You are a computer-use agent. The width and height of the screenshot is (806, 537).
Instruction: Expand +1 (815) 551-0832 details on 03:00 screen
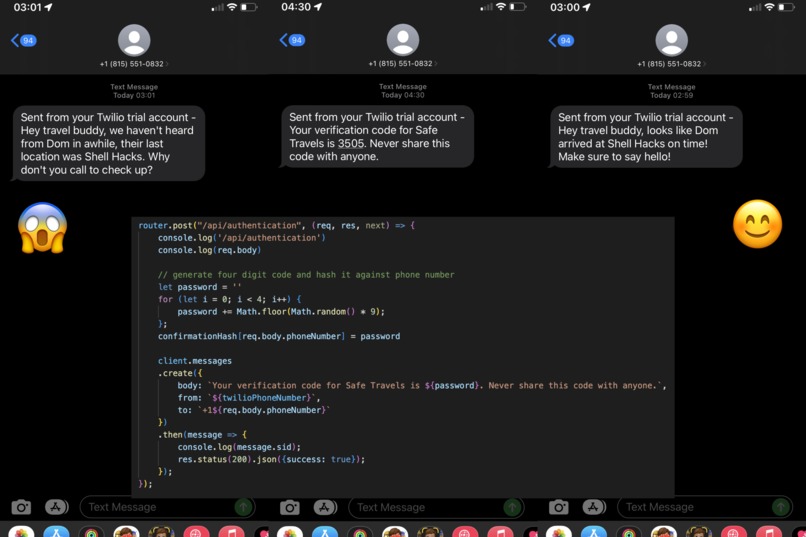[x=671, y=64]
